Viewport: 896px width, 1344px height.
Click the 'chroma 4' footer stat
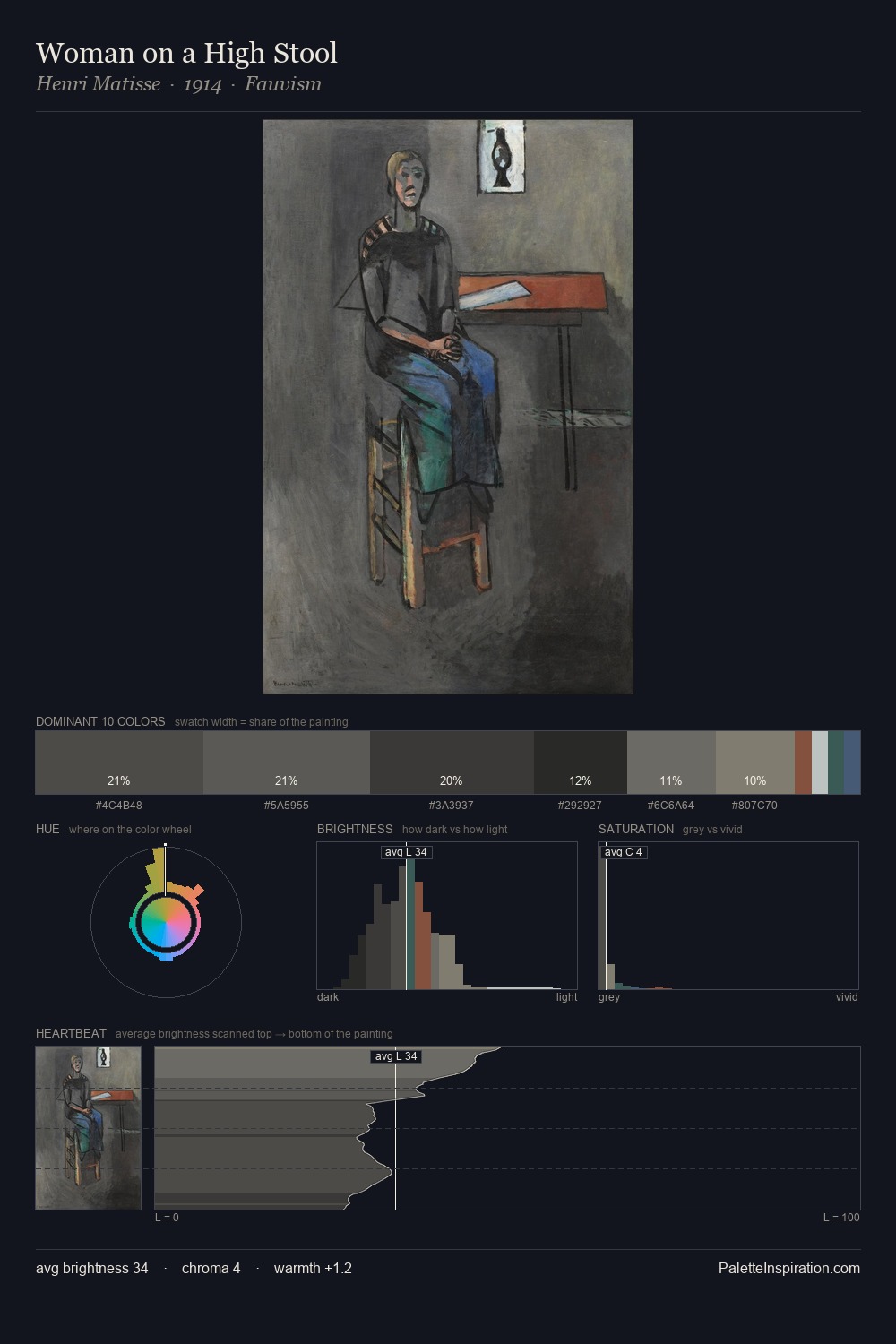click(211, 1268)
